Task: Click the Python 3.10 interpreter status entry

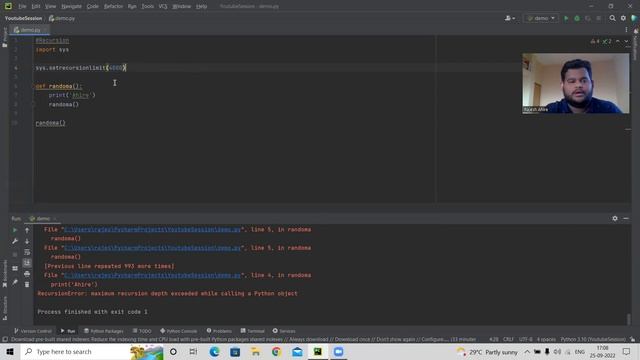Action: point(593,340)
